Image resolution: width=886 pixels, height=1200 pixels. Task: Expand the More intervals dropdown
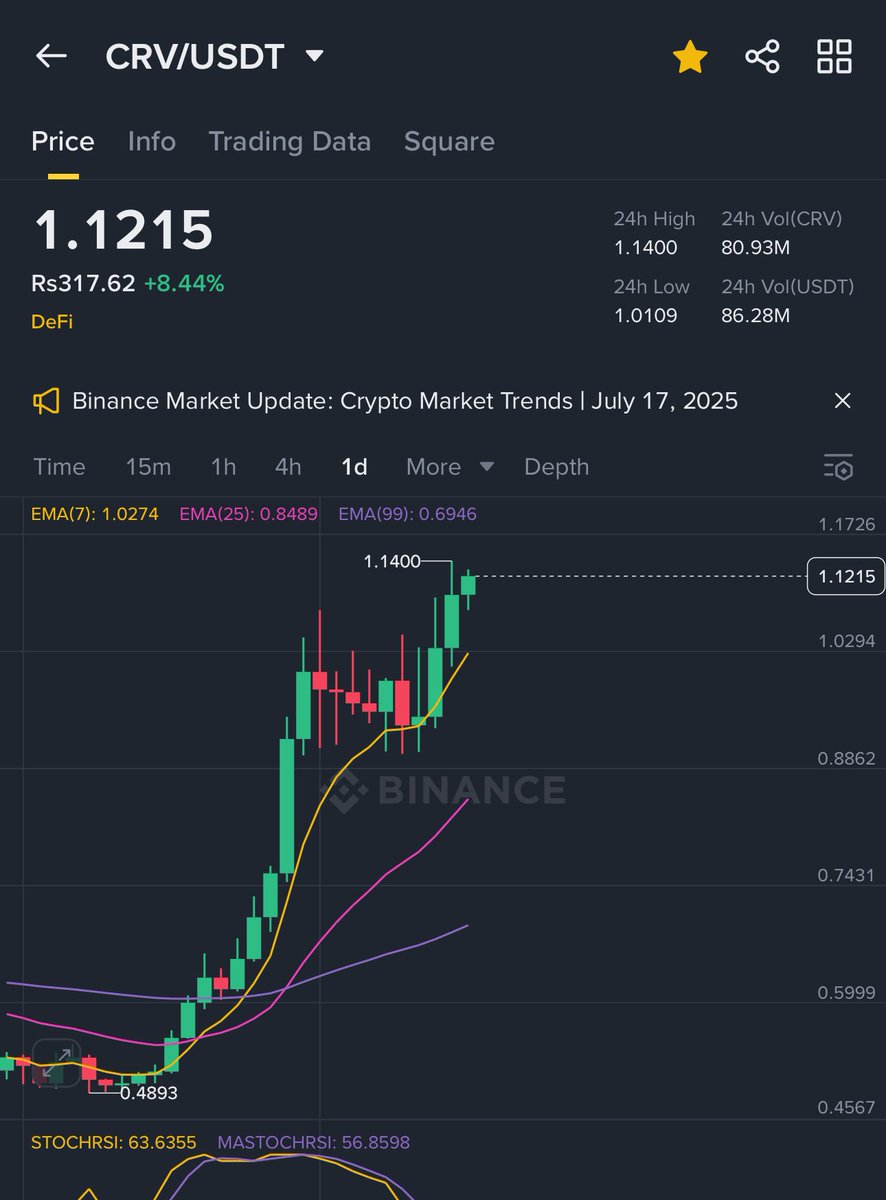click(450, 467)
